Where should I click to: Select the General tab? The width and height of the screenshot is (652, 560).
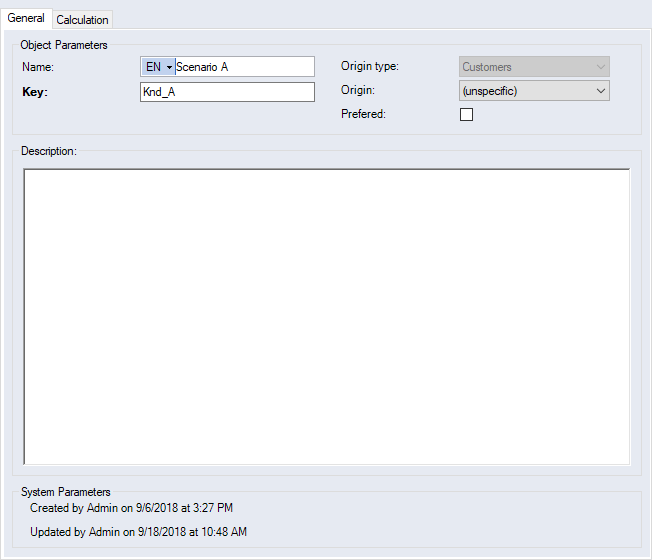pyautogui.click(x=26, y=19)
